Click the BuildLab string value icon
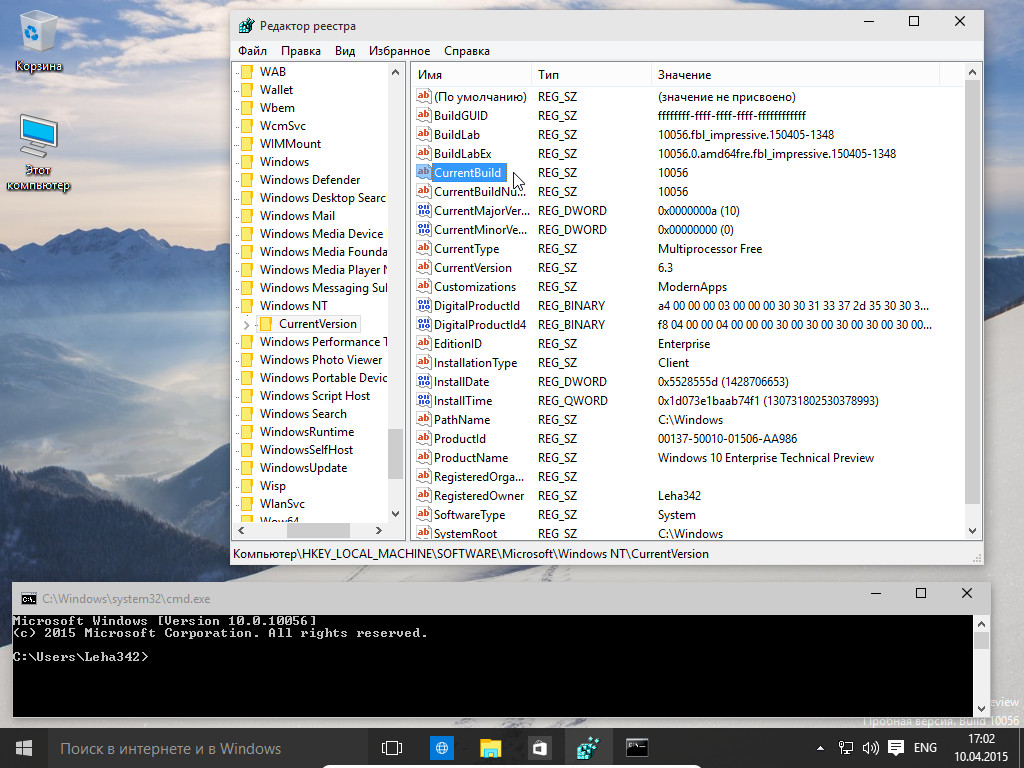The image size is (1024, 768). (424, 135)
